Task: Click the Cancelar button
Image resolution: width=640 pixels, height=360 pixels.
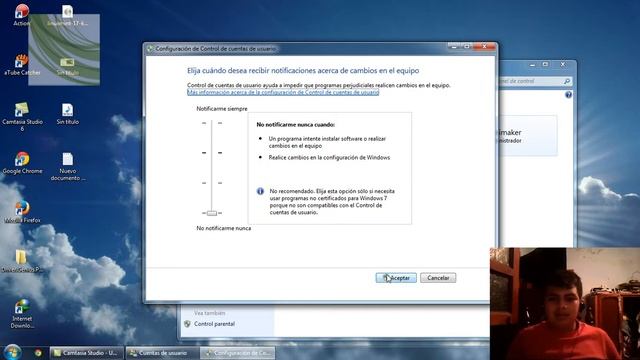Action: pyautogui.click(x=438, y=278)
